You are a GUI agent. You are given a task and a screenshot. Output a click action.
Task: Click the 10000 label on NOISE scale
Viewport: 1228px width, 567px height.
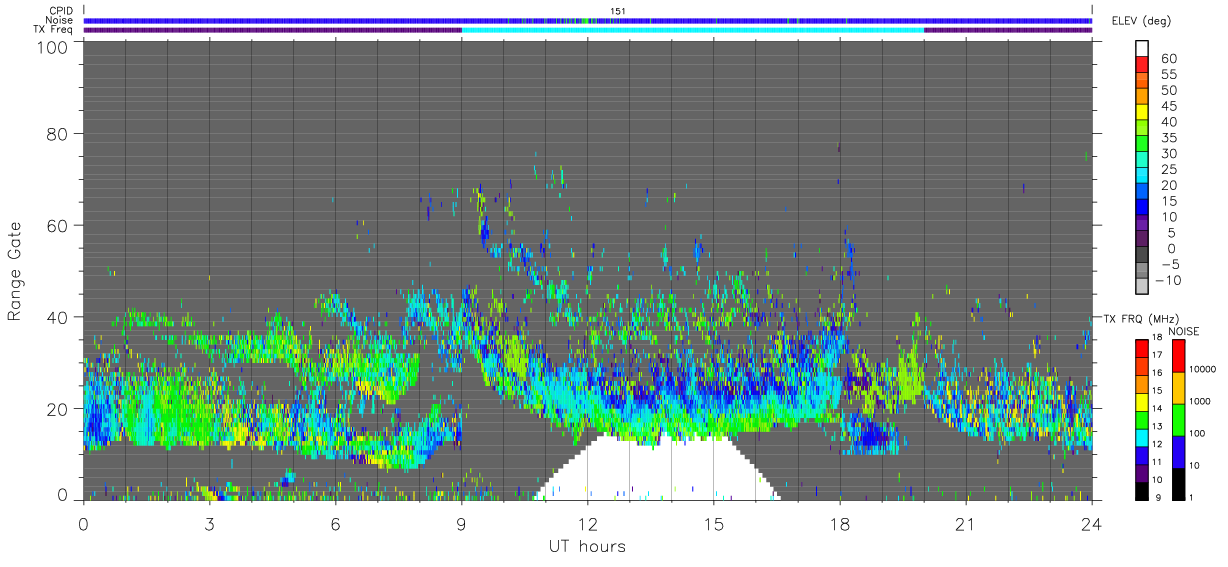coord(1203,370)
